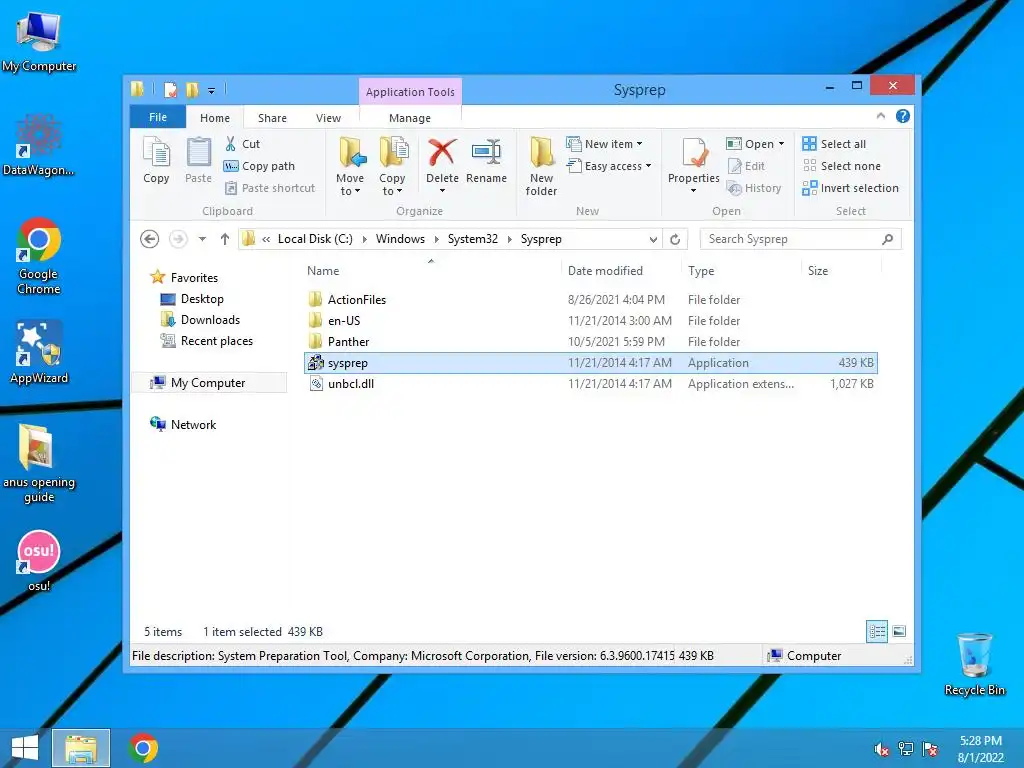1024x768 pixels.
Task: Switch to the View tab
Action: click(x=328, y=118)
